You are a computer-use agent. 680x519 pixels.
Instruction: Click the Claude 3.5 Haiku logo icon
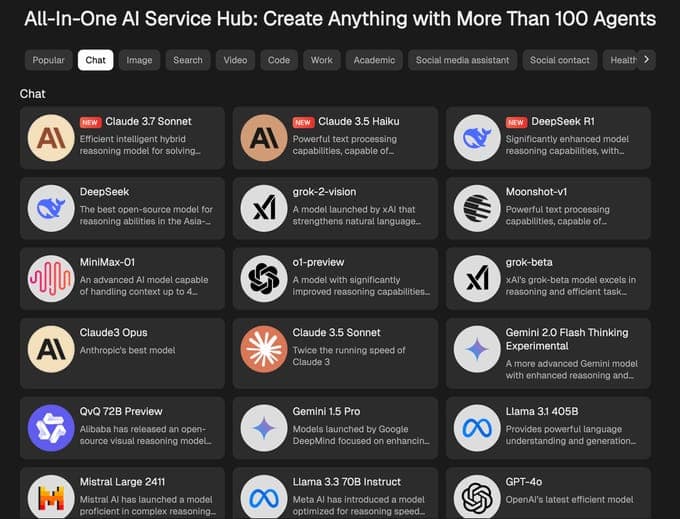(264, 138)
